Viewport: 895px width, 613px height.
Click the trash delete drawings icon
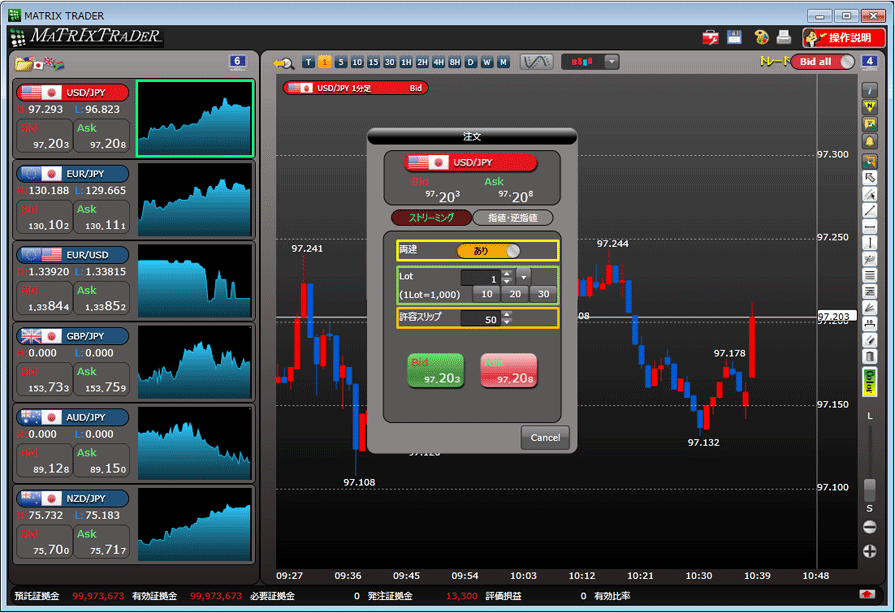[x=869, y=357]
